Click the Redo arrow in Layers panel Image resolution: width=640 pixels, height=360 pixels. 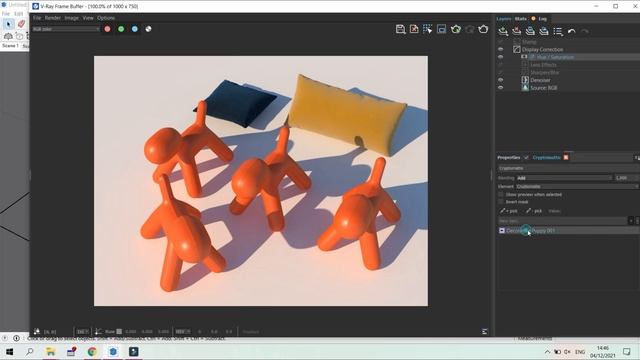(584, 31)
